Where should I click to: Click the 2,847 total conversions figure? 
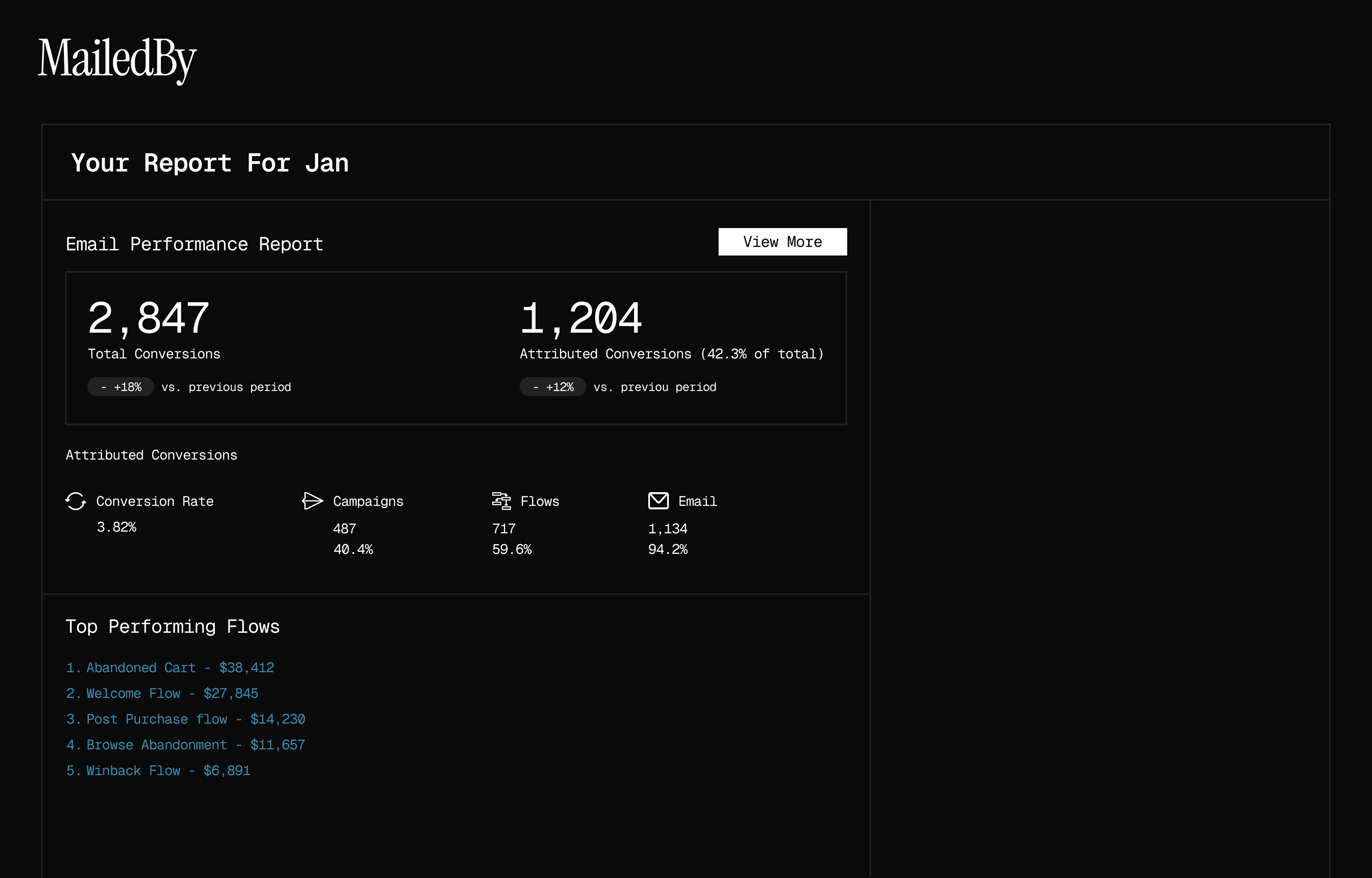click(x=149, y=318)
